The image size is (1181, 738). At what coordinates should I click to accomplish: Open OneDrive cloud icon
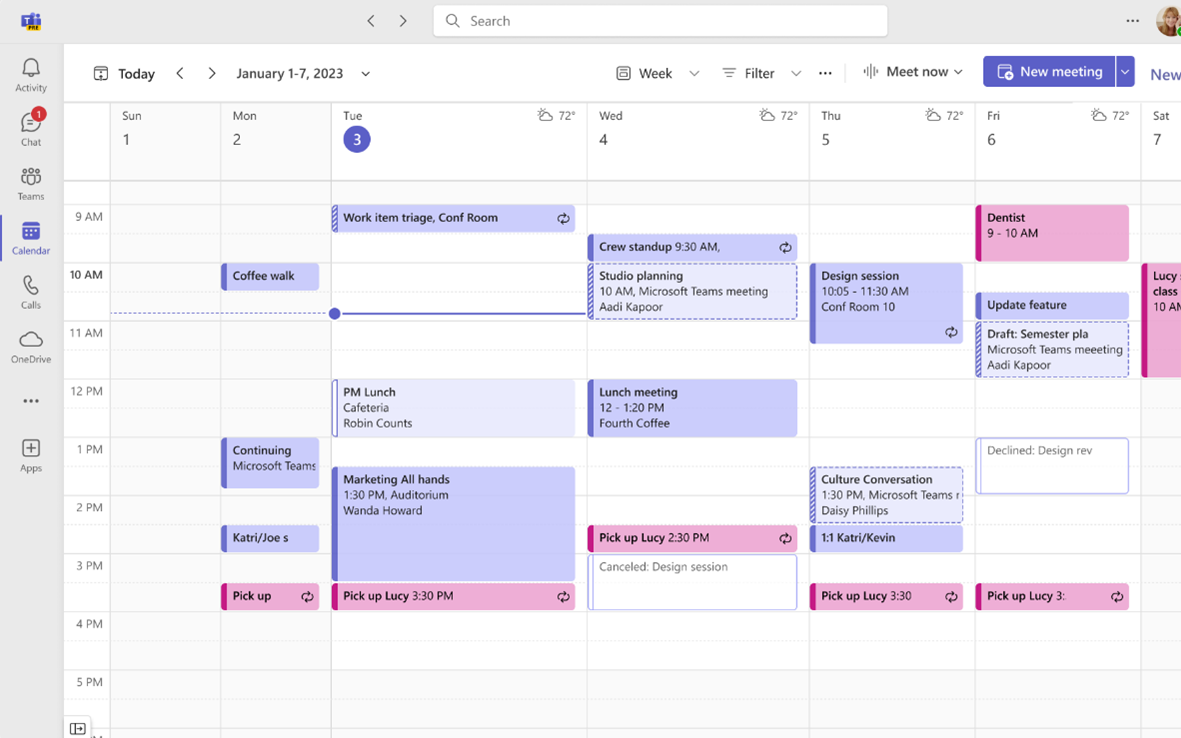(31, 346)
